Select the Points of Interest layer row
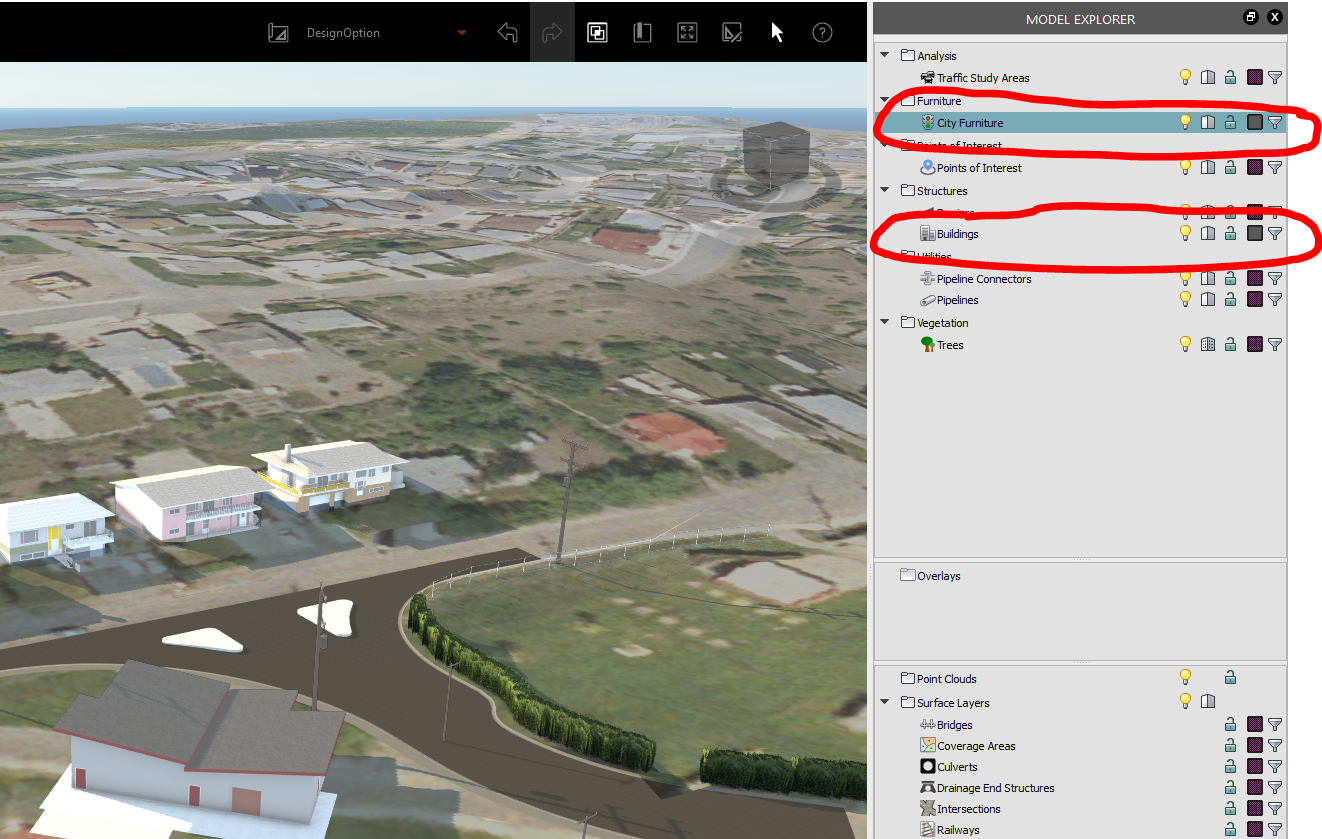Viewport: 1322px width, 839px height. pos(1080,168)
